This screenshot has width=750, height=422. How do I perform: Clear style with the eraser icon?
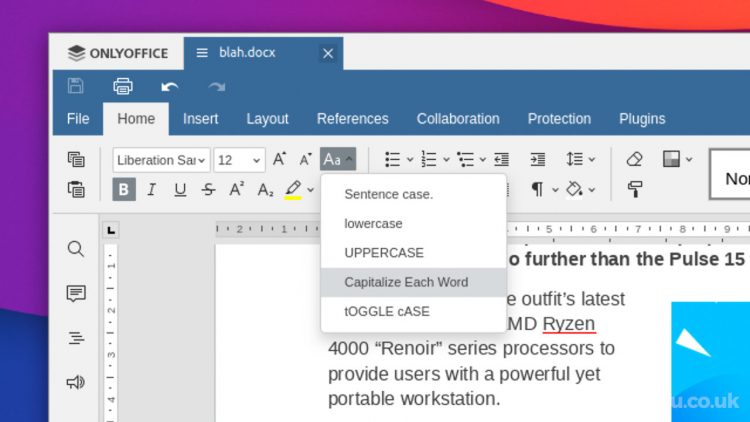coord(634,159)
